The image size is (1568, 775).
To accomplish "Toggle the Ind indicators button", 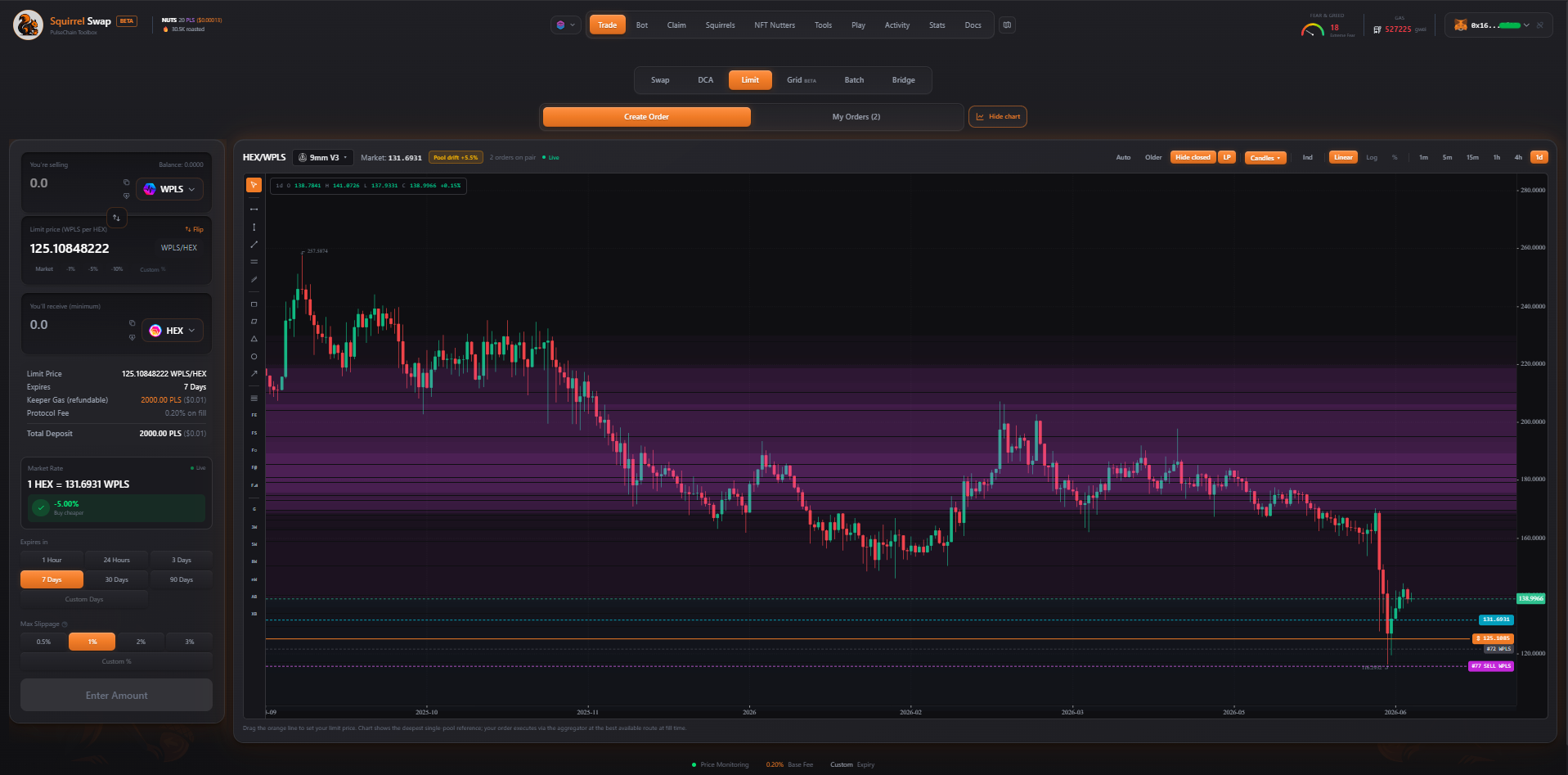I will [1307, 157].
